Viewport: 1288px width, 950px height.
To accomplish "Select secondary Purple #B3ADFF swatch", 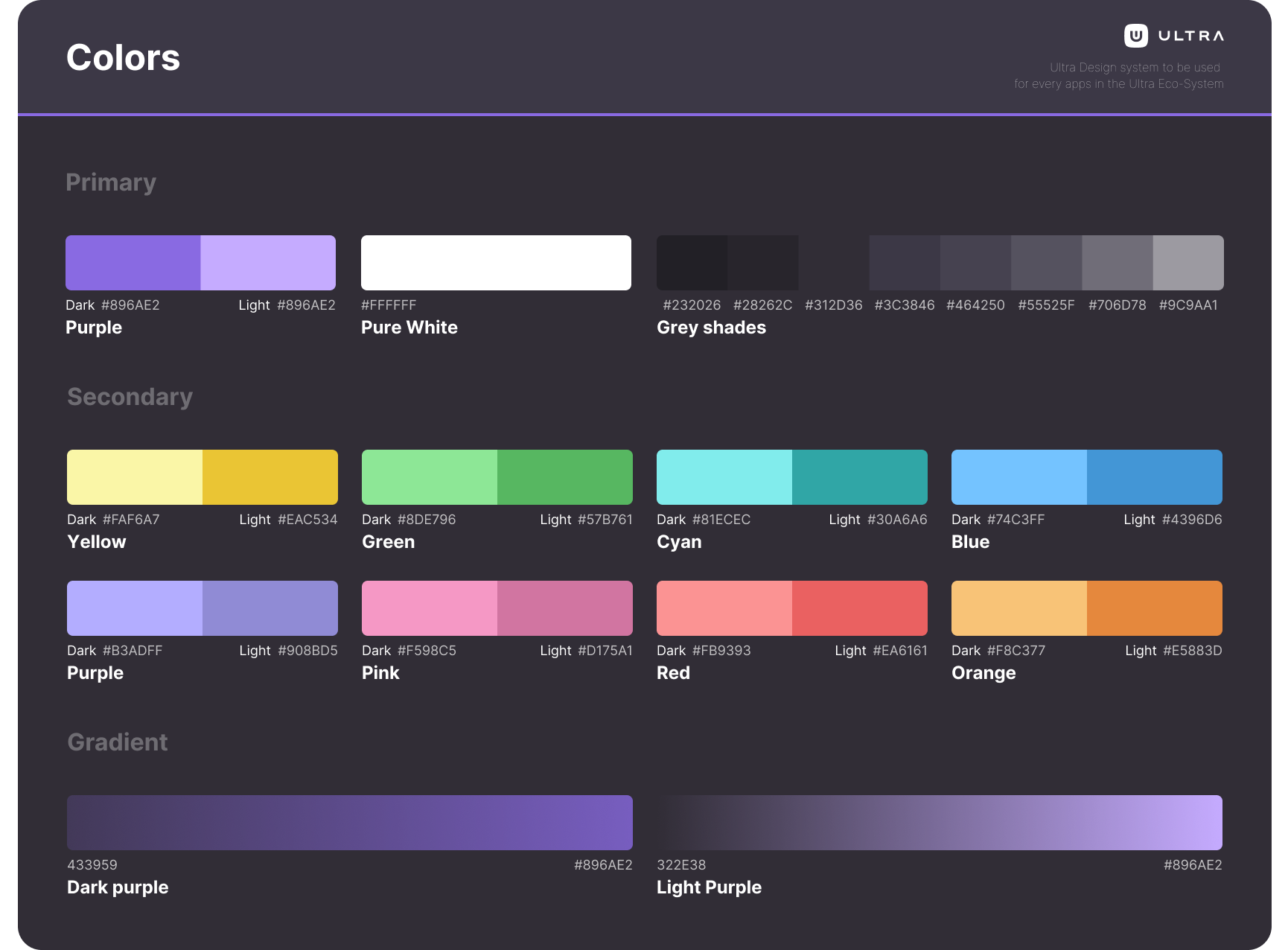I will [x=135, y=608].
